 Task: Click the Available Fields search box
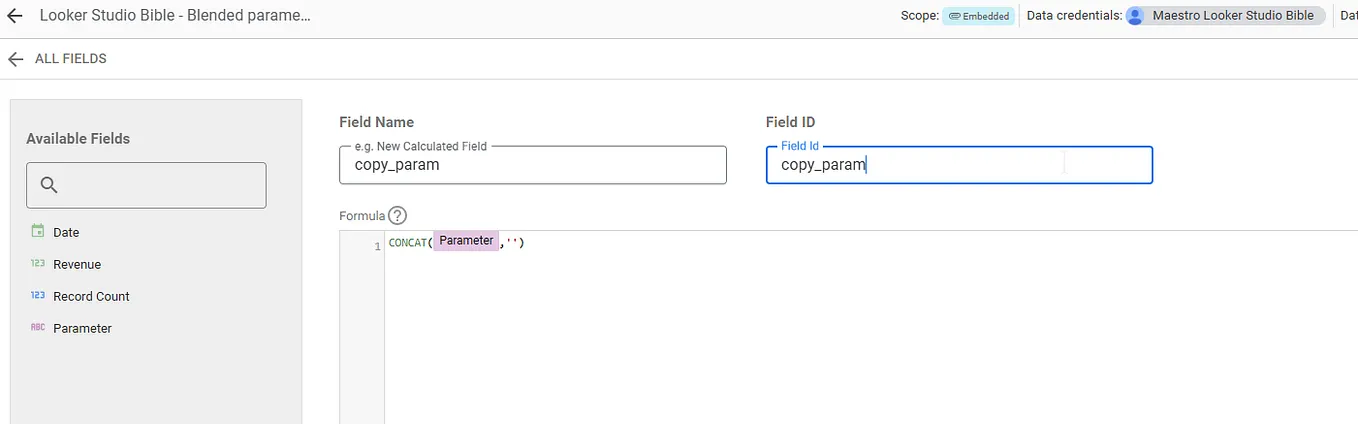160,185
